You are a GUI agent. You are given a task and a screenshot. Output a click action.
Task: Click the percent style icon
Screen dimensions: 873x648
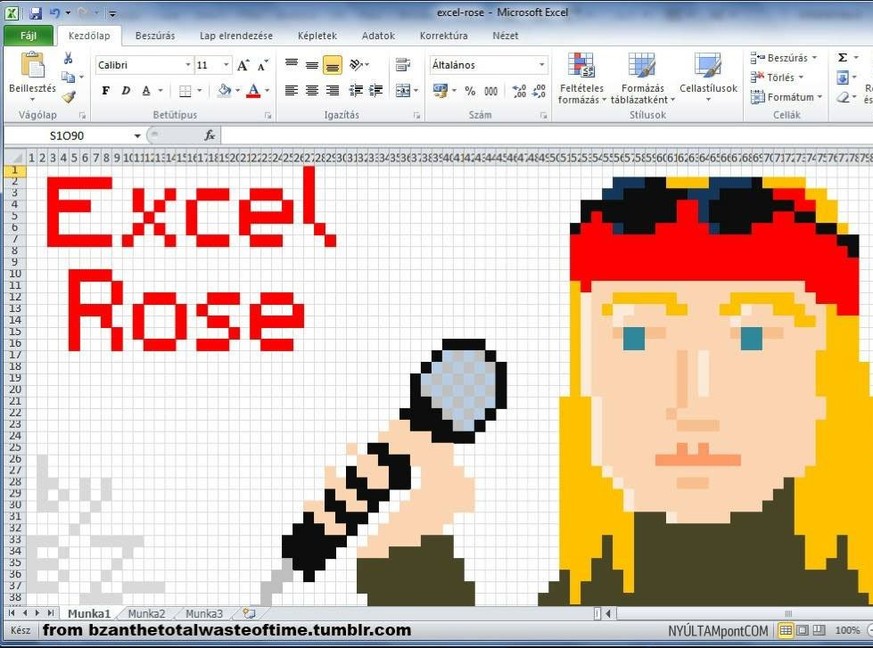[470, 91]
